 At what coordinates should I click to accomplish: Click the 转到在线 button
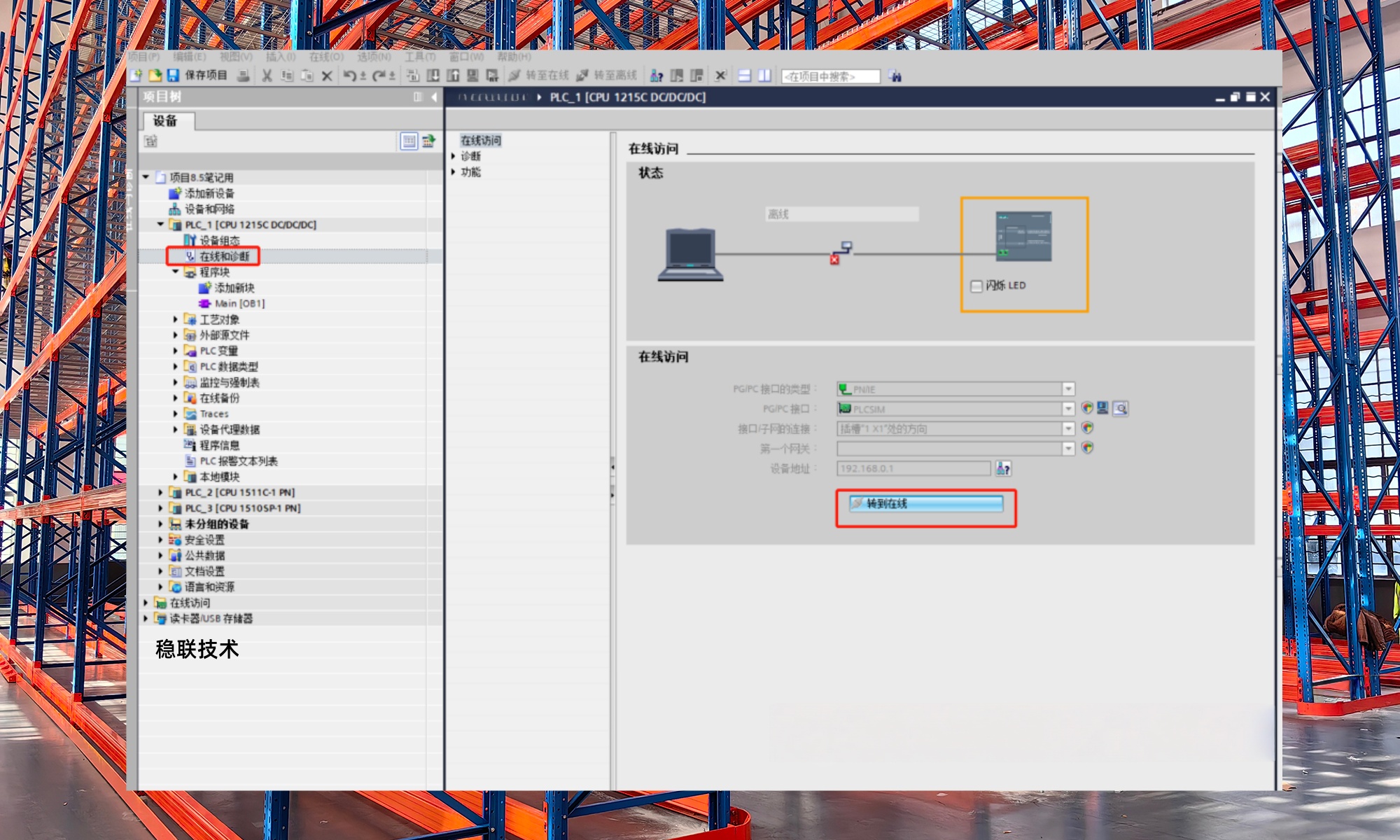pyautogui.click(x=926, y=503)
